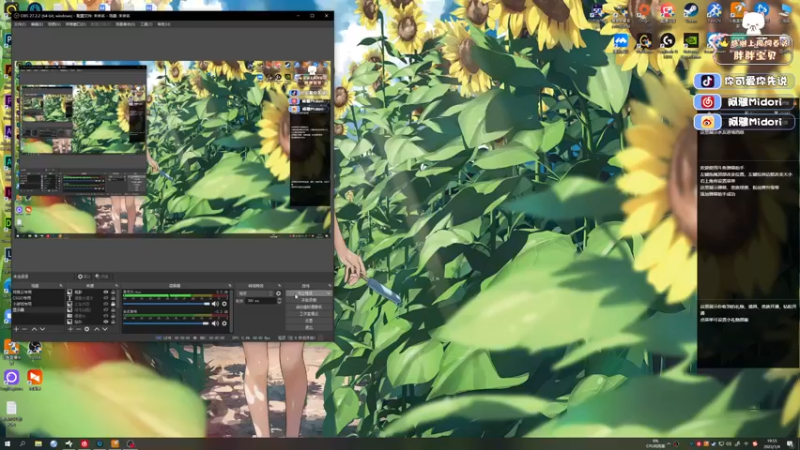Image resolution: width=800 pixels, height=450 pixels.
Task: Open settings gear for the second mixer channel
Action: point(224,323)
